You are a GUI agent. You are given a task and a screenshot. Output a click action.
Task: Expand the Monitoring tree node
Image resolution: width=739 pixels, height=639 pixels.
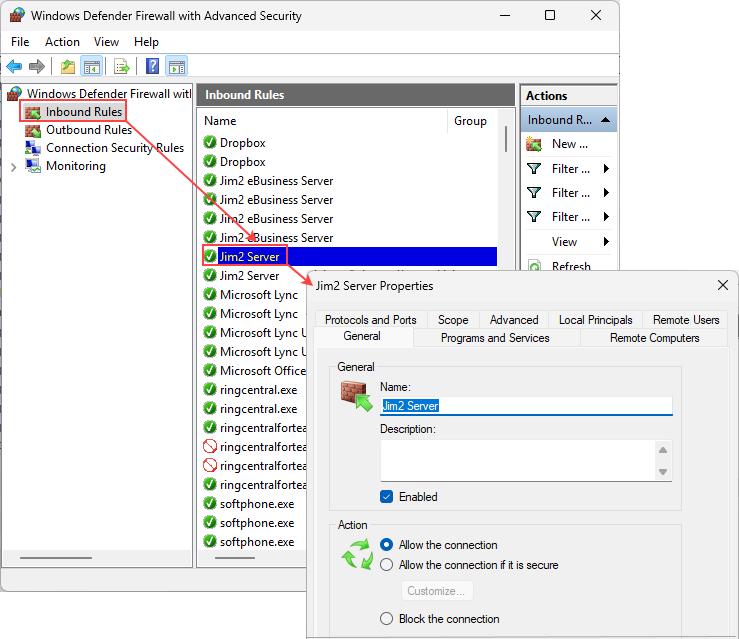(14, 167)
